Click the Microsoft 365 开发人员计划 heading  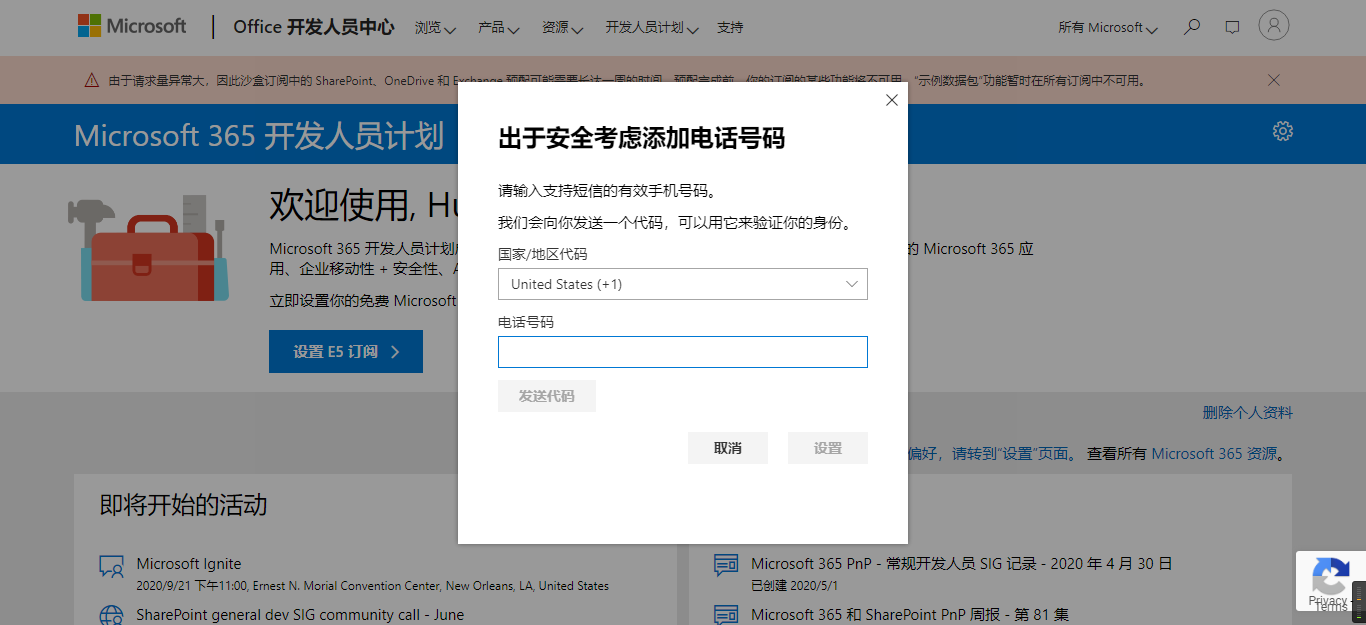pos(259,135)
